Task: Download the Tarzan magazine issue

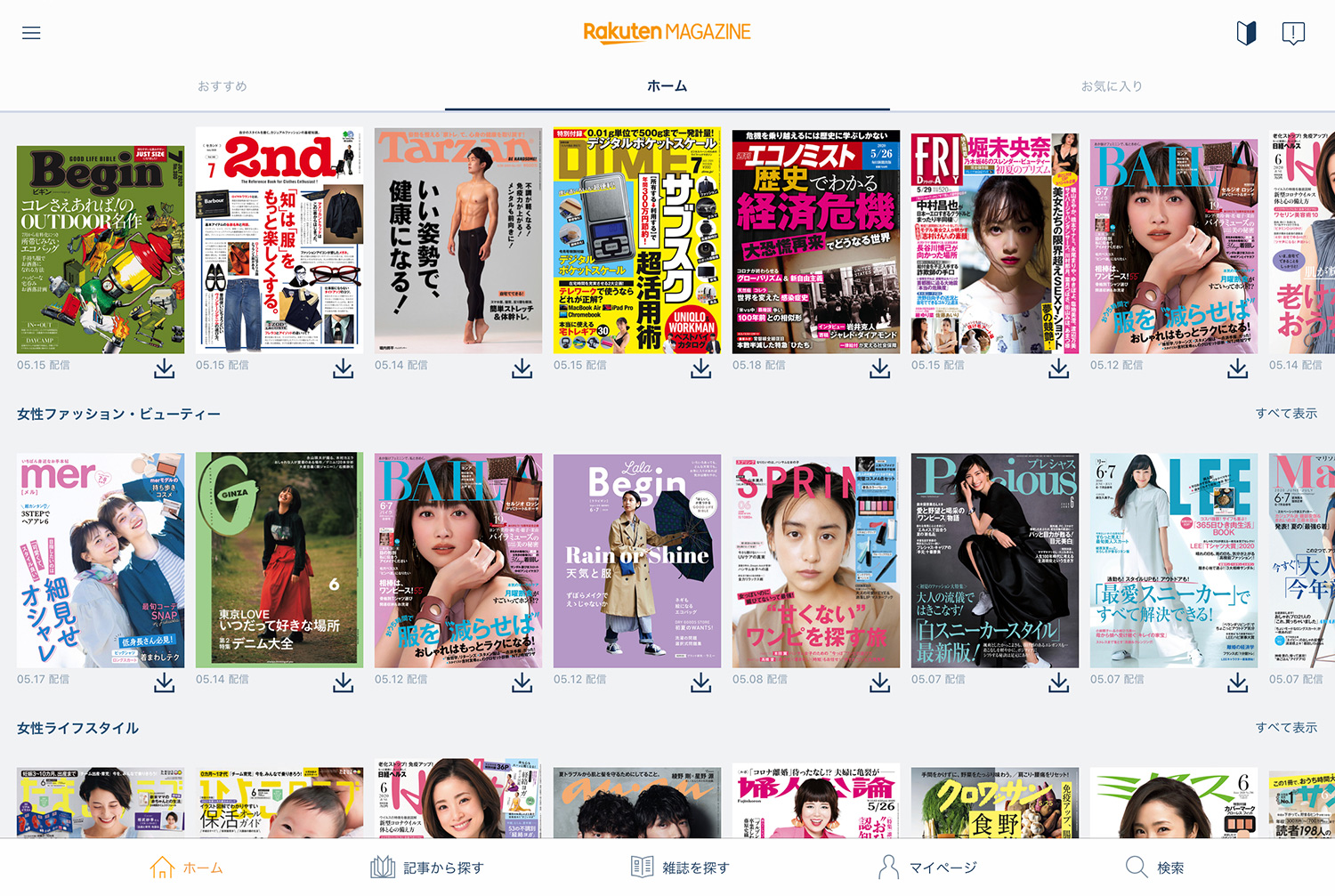Action: tap(522, 368)
